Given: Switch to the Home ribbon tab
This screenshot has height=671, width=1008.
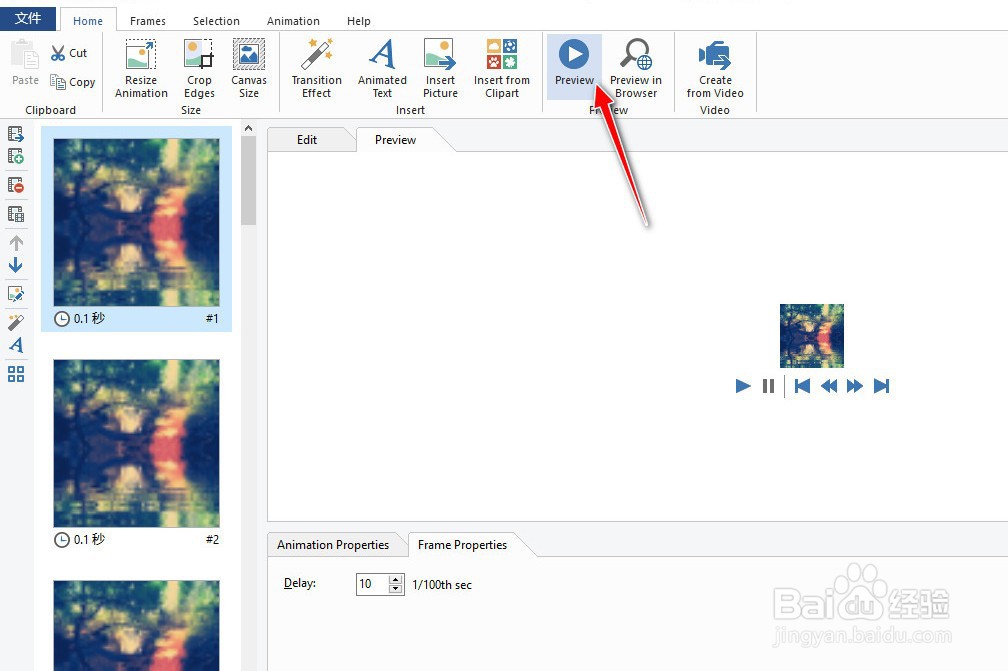Looking at the screenshot, I should click(87, 21).
